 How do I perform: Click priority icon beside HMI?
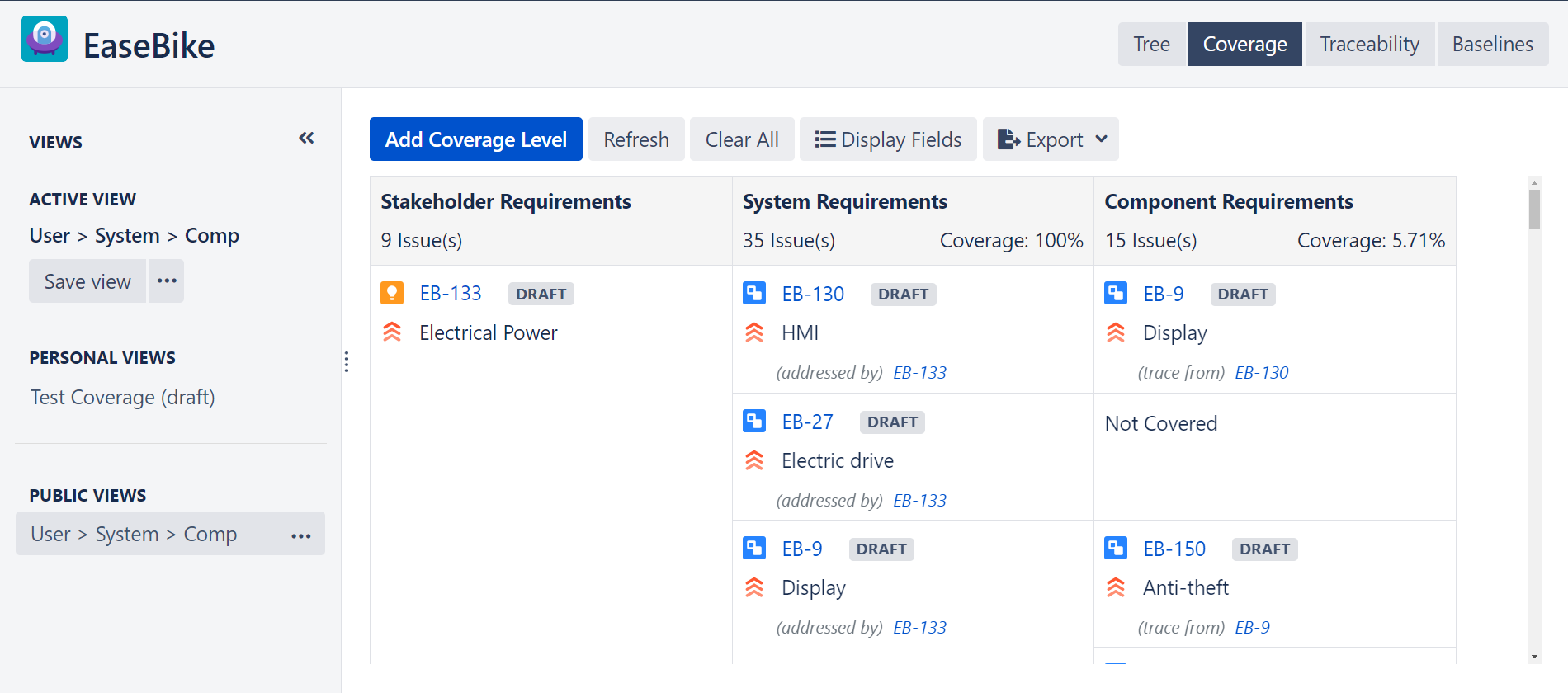[x=754, y=332]
